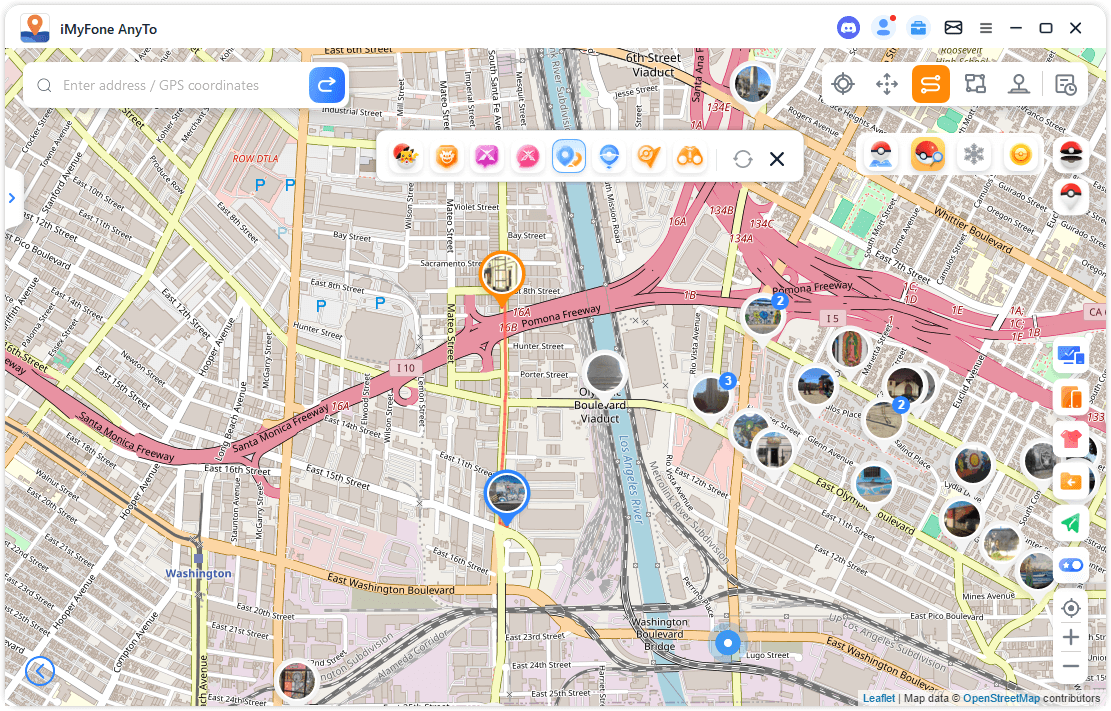Click the snowflake cooldown timer icon

[x=972, y=155]
